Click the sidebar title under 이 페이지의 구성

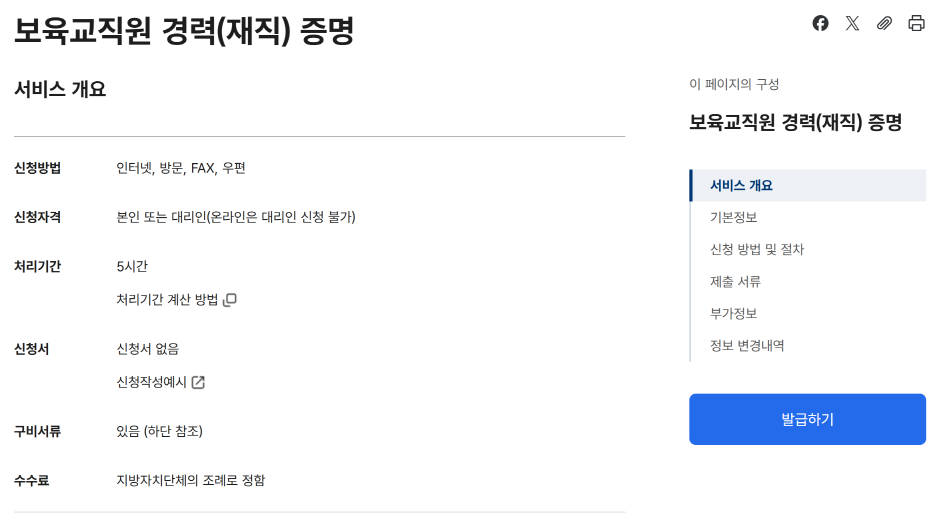795,122
